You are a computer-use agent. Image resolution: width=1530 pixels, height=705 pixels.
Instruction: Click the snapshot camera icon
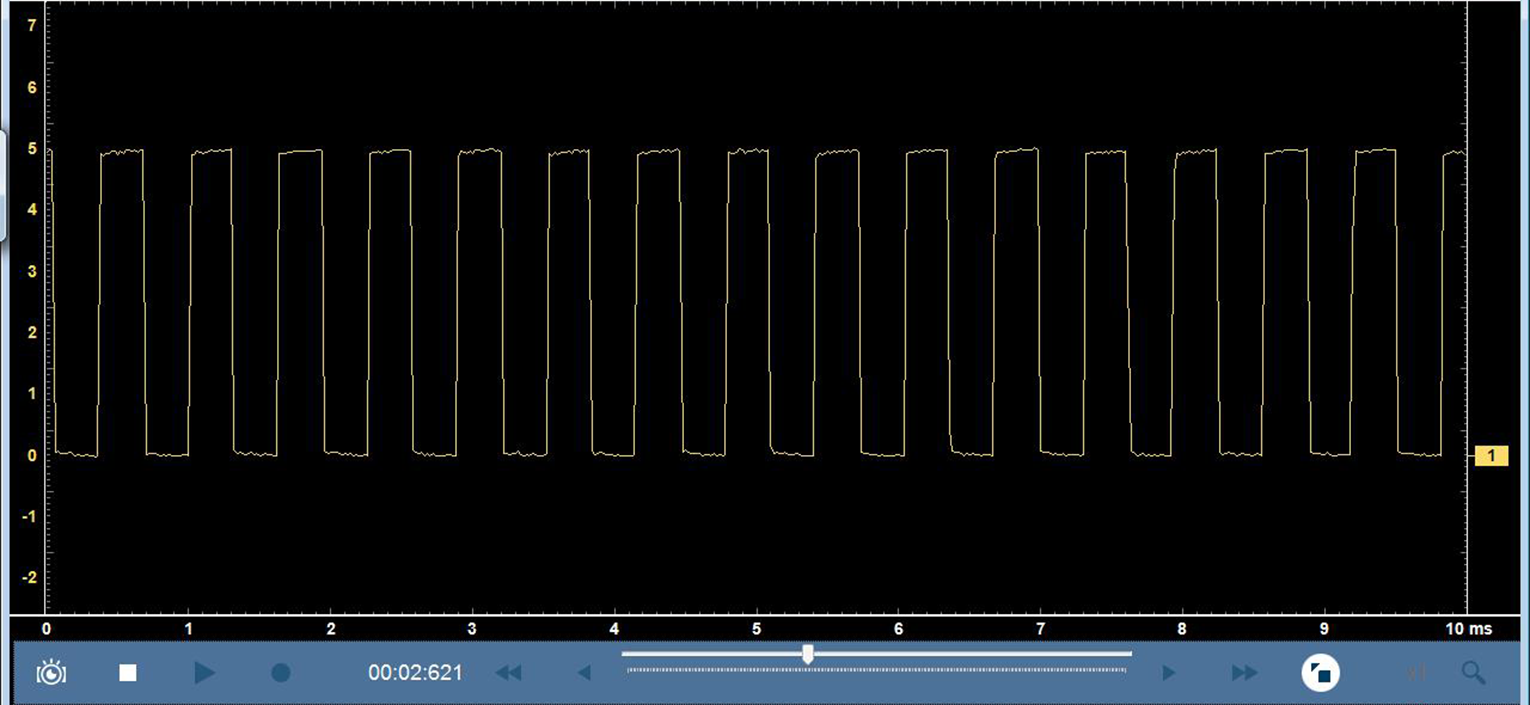[x=51, y=673]
